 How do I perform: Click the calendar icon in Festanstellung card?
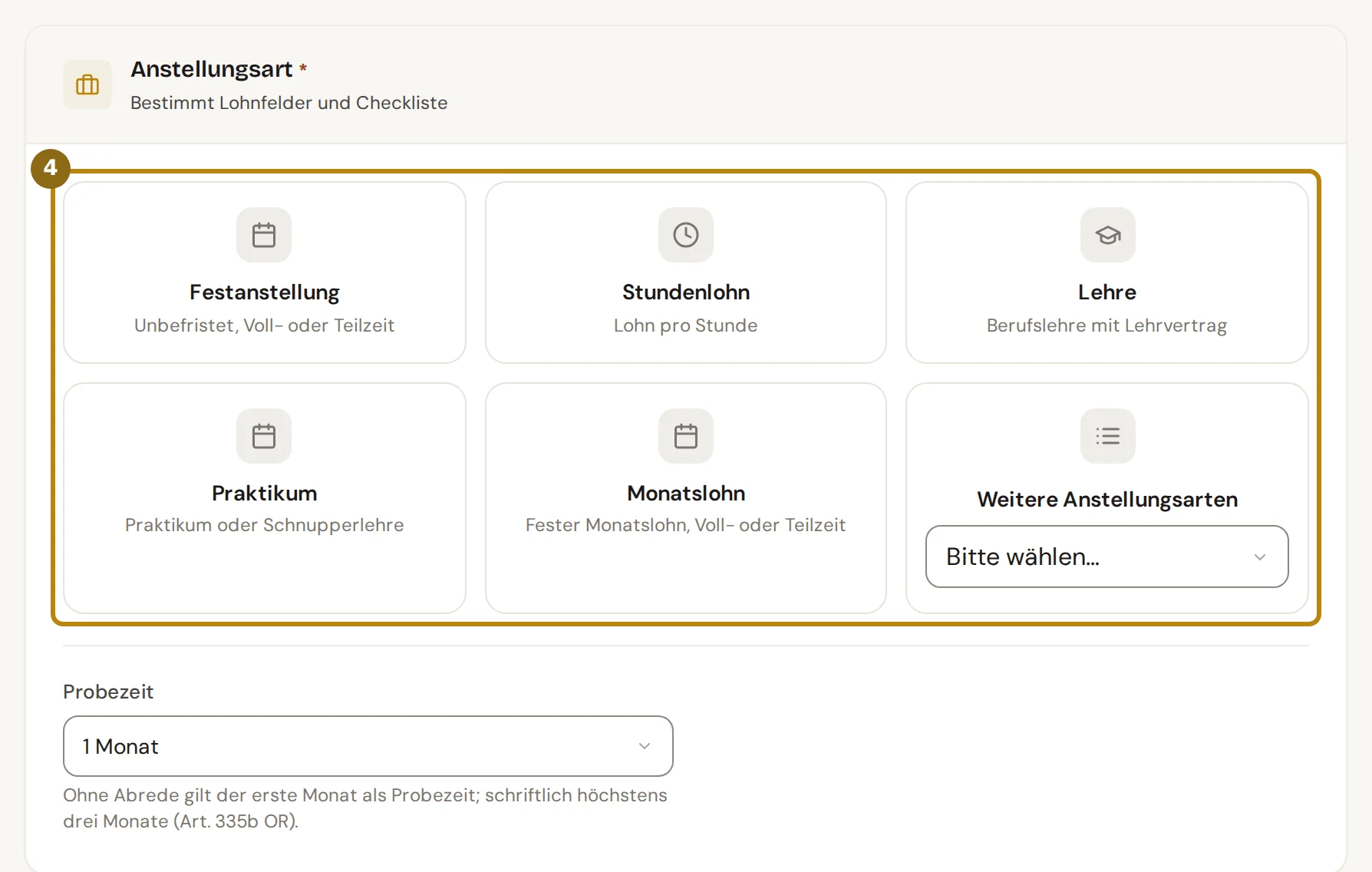(x=264, y=235)
